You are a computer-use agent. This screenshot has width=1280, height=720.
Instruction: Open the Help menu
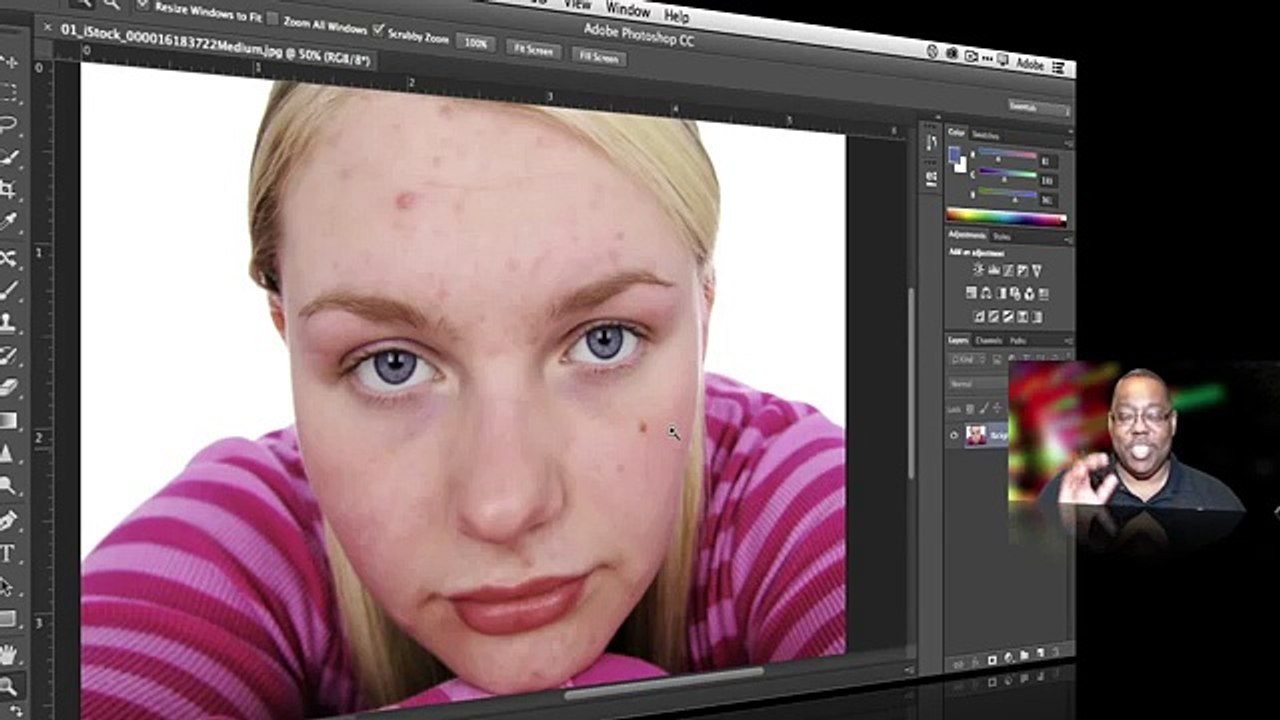677,16
